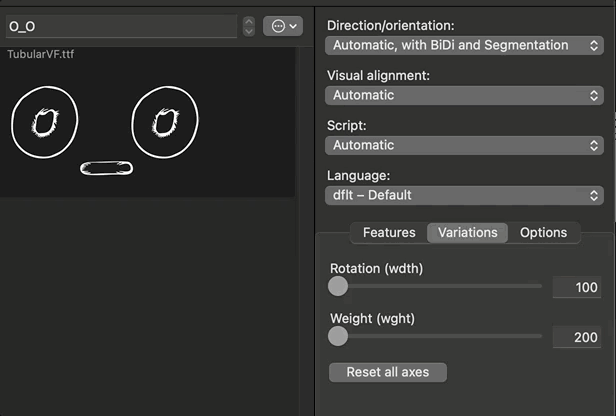Click the Rotation (wdth) slider handle

tap(338, 286)
